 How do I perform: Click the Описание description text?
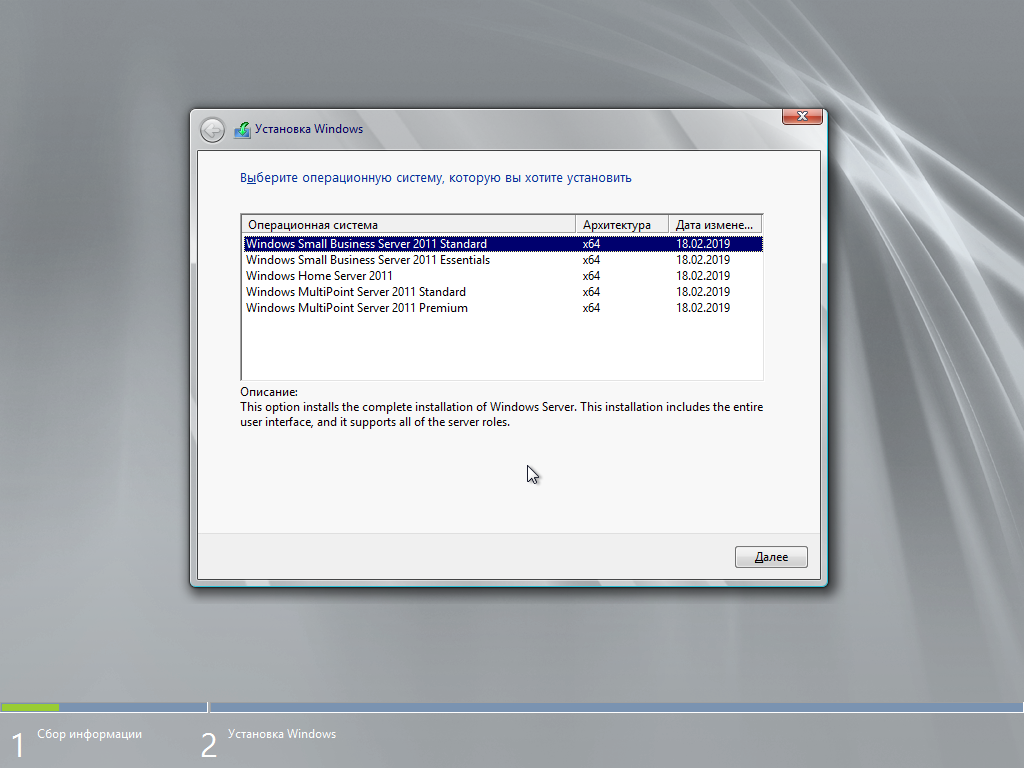pos(500,415)
